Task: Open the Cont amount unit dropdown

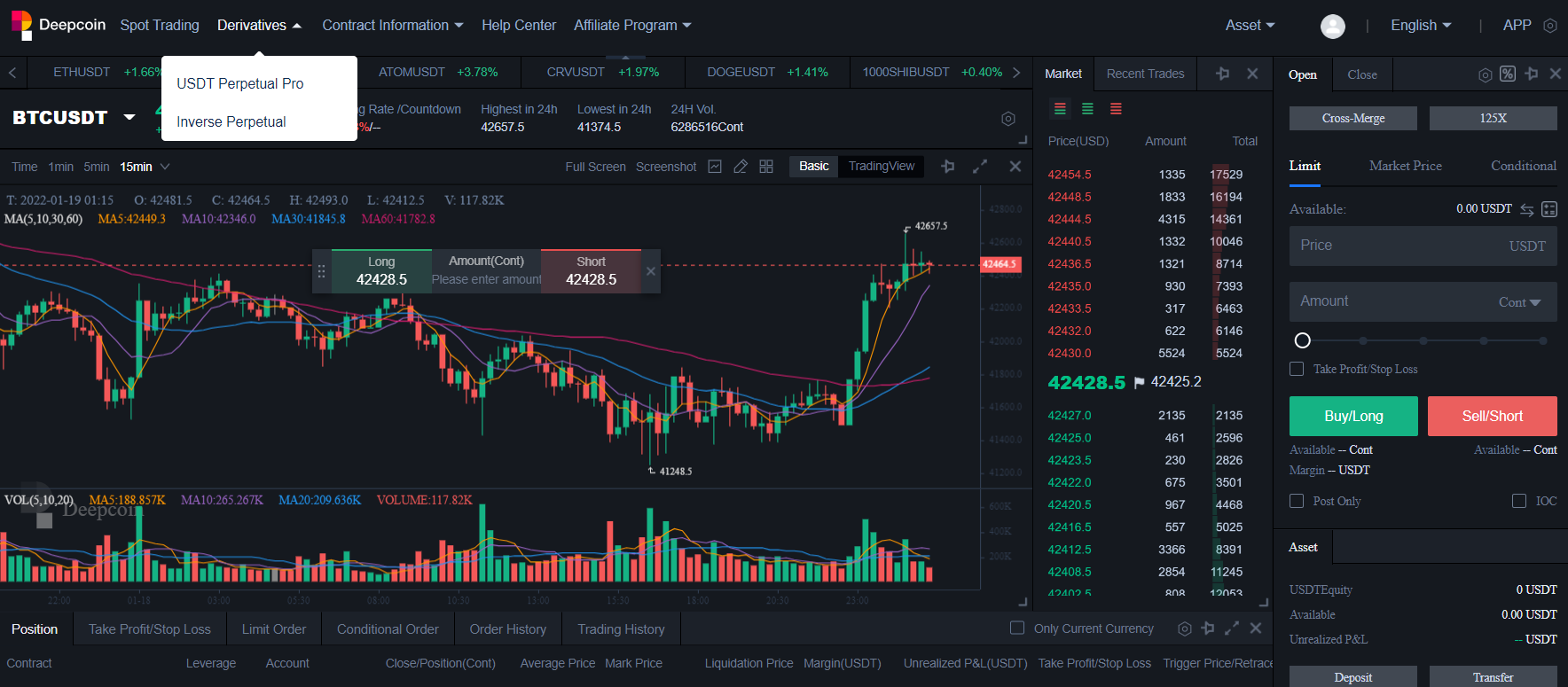Action: [x=1520, y=302]
